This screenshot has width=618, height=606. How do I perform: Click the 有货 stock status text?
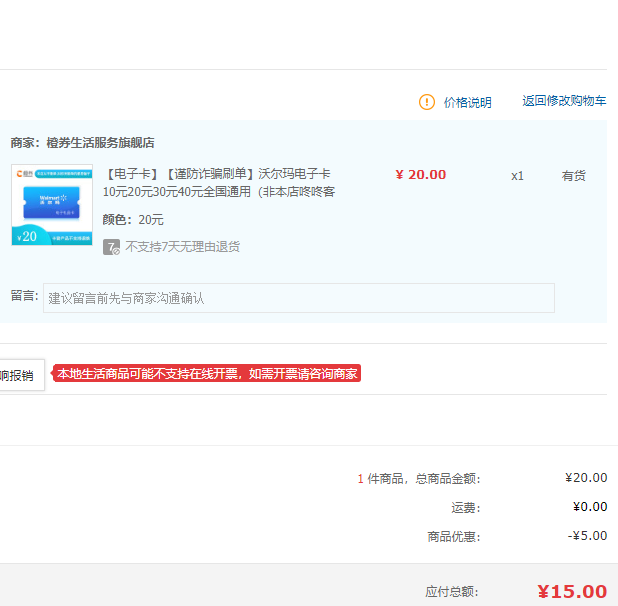pyautogui.click(x=573, y=176)
